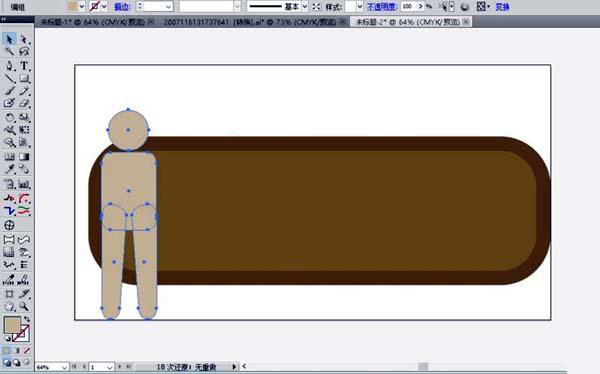Select the Zoom magnifier tool
The width and height of the screenshot is (600, 374).
(x=24, y=306)
